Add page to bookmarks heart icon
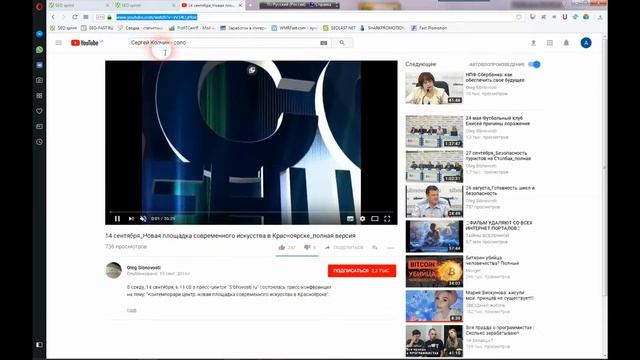Screen dimensions: 640x360 (519, 17)
